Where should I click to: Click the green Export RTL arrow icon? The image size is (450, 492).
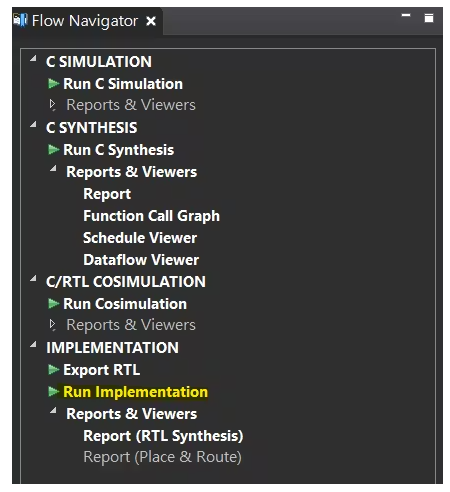tap(53, 370)
